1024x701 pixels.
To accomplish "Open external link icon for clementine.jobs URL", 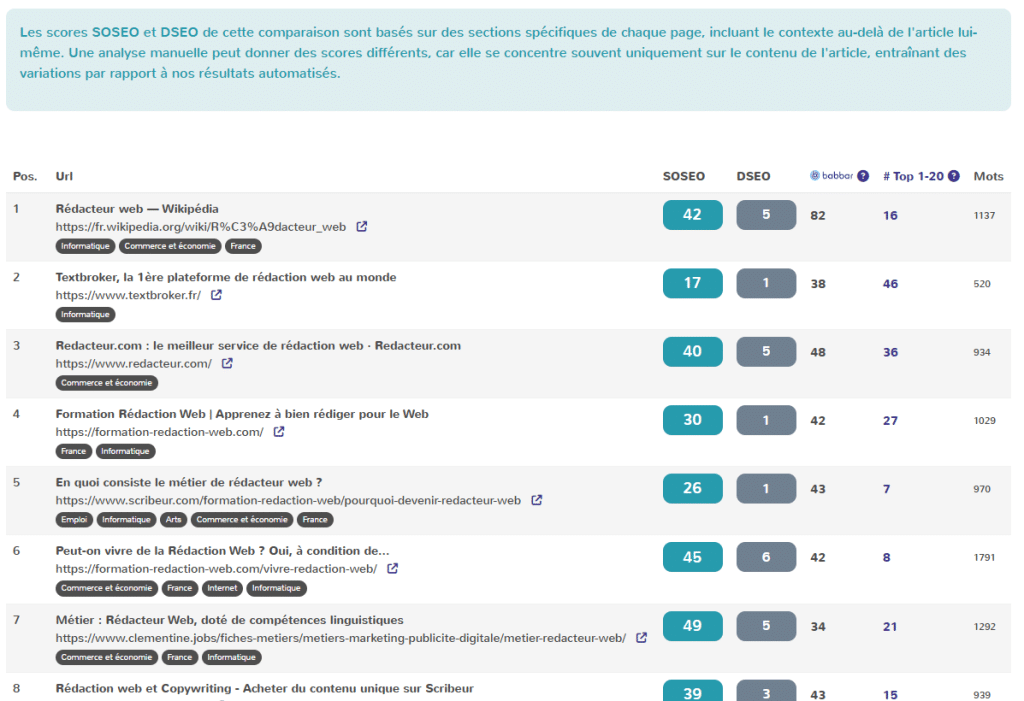I will [641, 638].
